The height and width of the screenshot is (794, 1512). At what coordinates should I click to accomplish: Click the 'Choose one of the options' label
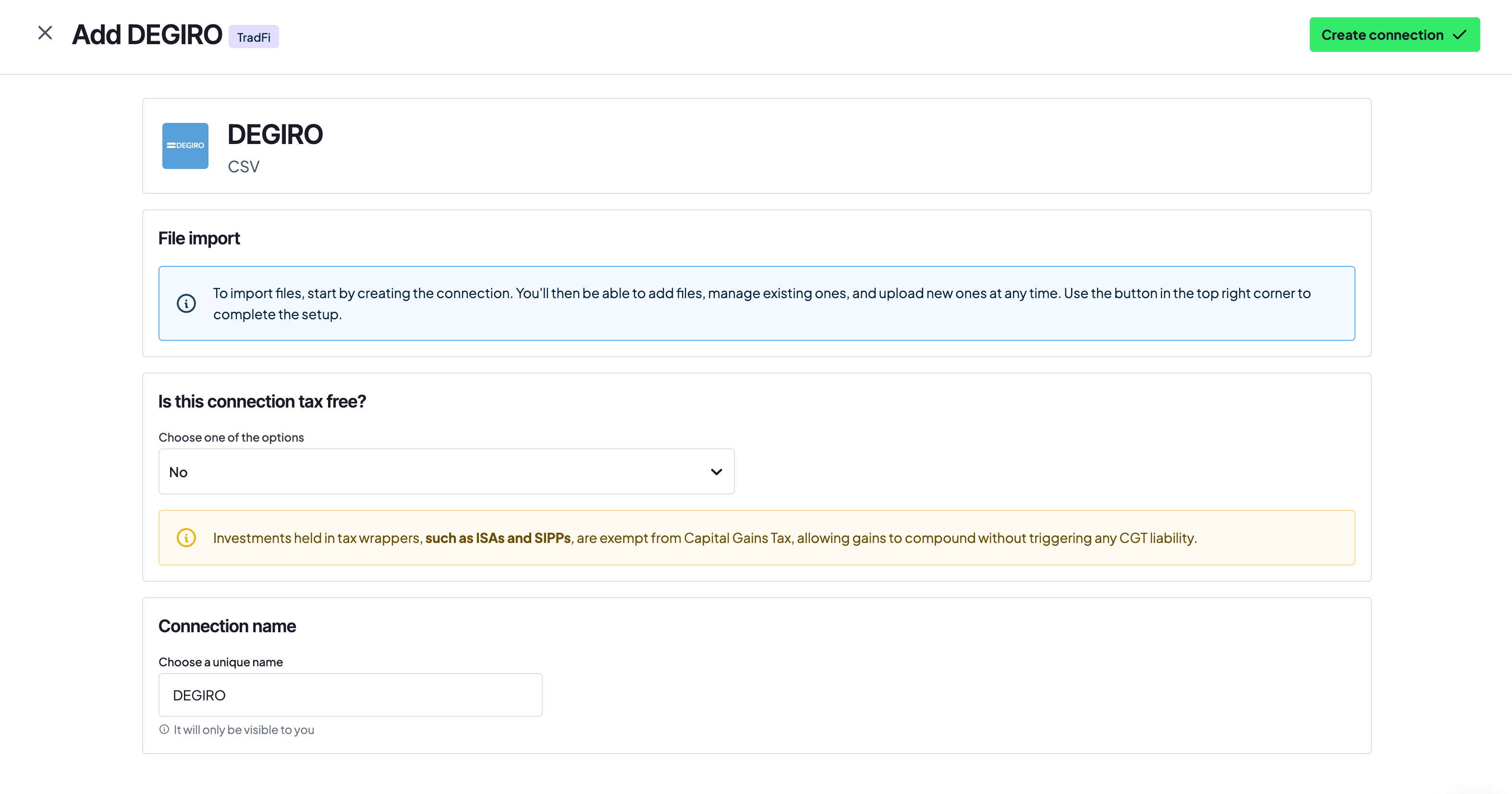pyautogui.click(x=231, y=437)
